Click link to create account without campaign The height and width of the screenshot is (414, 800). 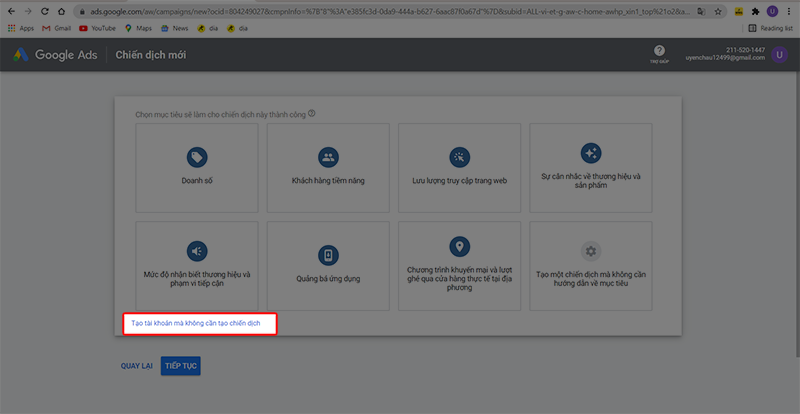pos(196,324)
